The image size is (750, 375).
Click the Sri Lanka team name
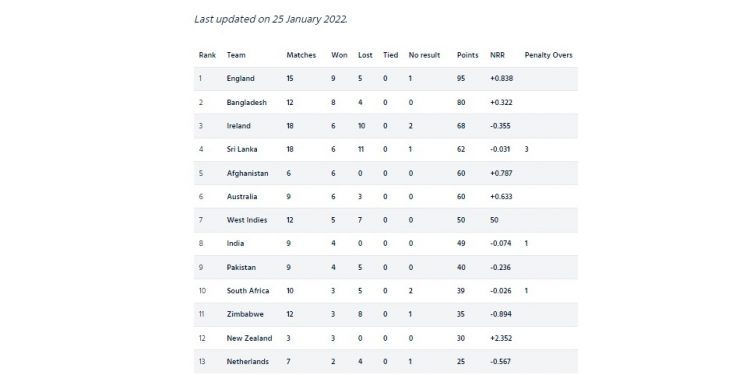tap(242, 149)
